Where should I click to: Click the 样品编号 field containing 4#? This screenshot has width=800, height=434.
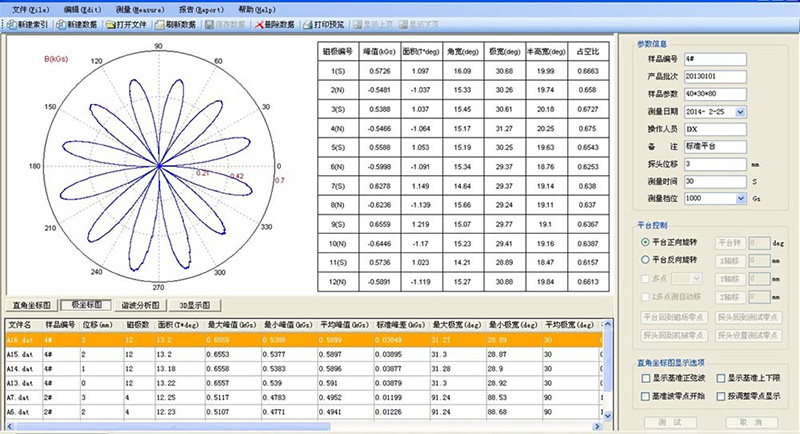coord(715,59)
